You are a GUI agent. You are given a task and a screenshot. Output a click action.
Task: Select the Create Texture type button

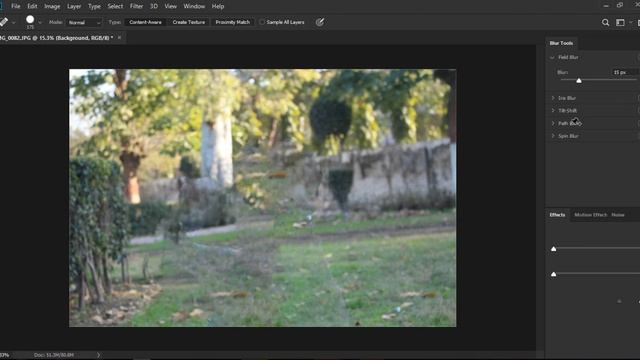(x=189, y=22)
